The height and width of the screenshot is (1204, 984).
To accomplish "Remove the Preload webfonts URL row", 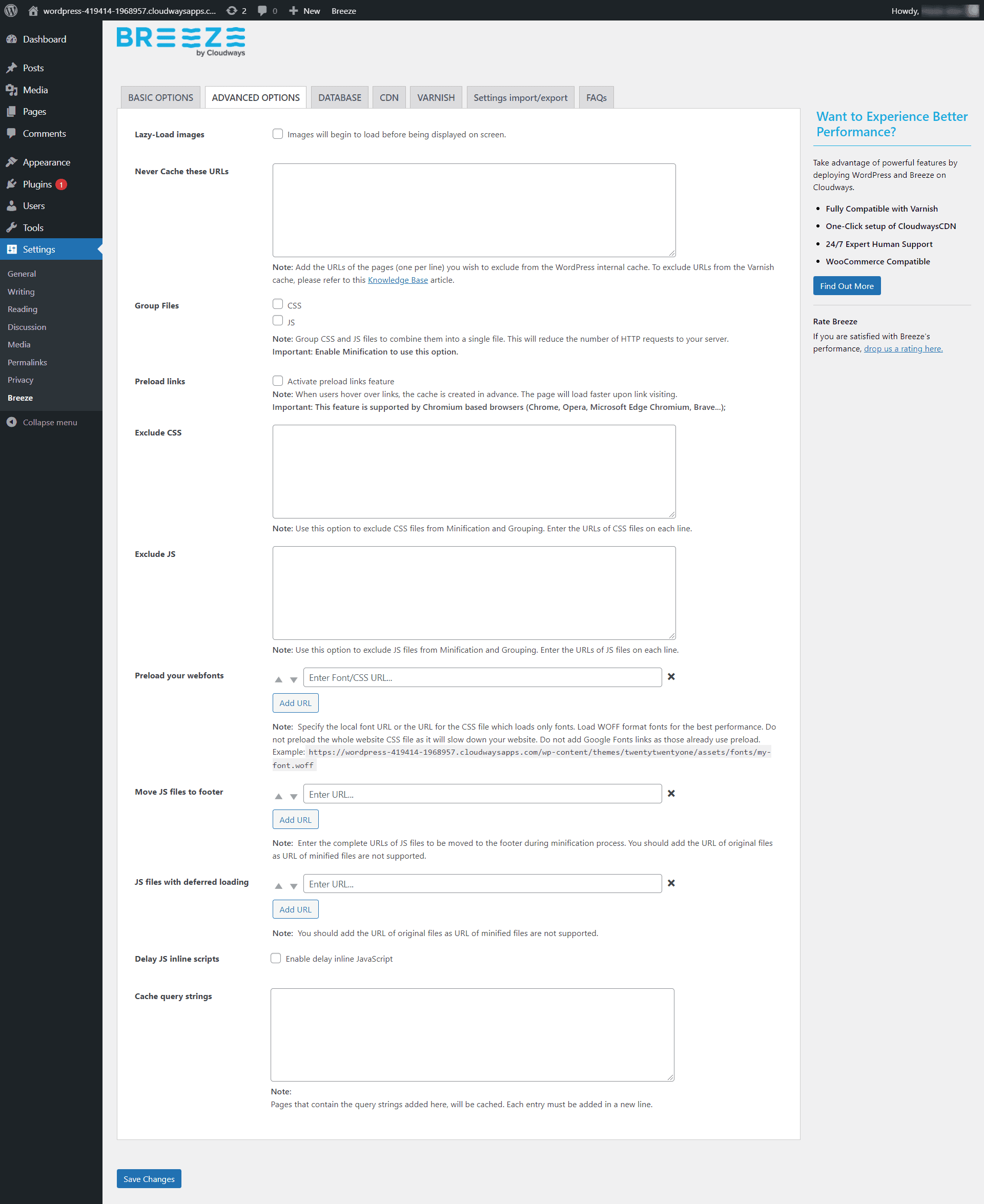I will tap(671, 676).
